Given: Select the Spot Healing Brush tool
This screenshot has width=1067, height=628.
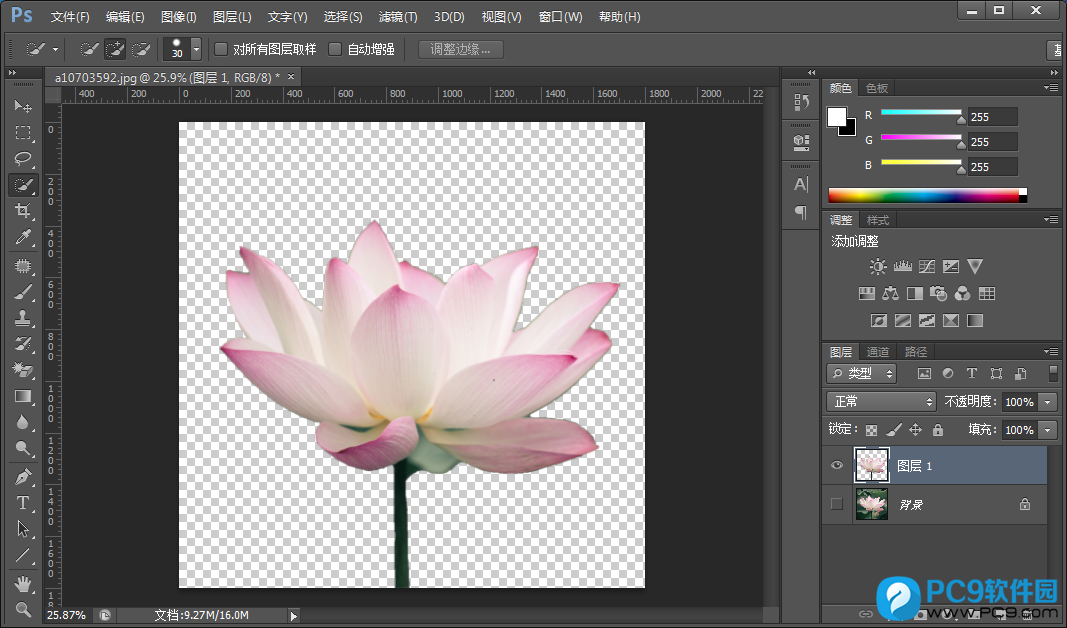Looking at the screenshot, I should (23, 266).
